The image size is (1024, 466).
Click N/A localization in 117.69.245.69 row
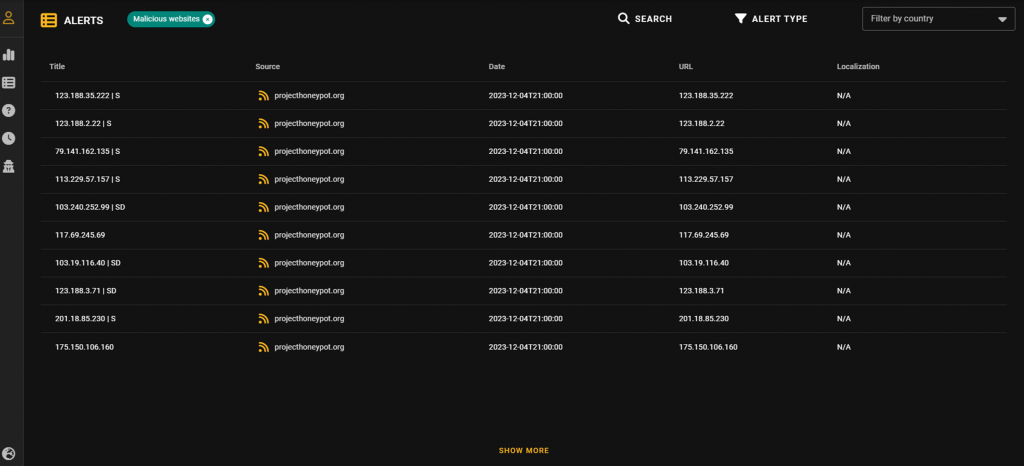[x=844, y=235]
